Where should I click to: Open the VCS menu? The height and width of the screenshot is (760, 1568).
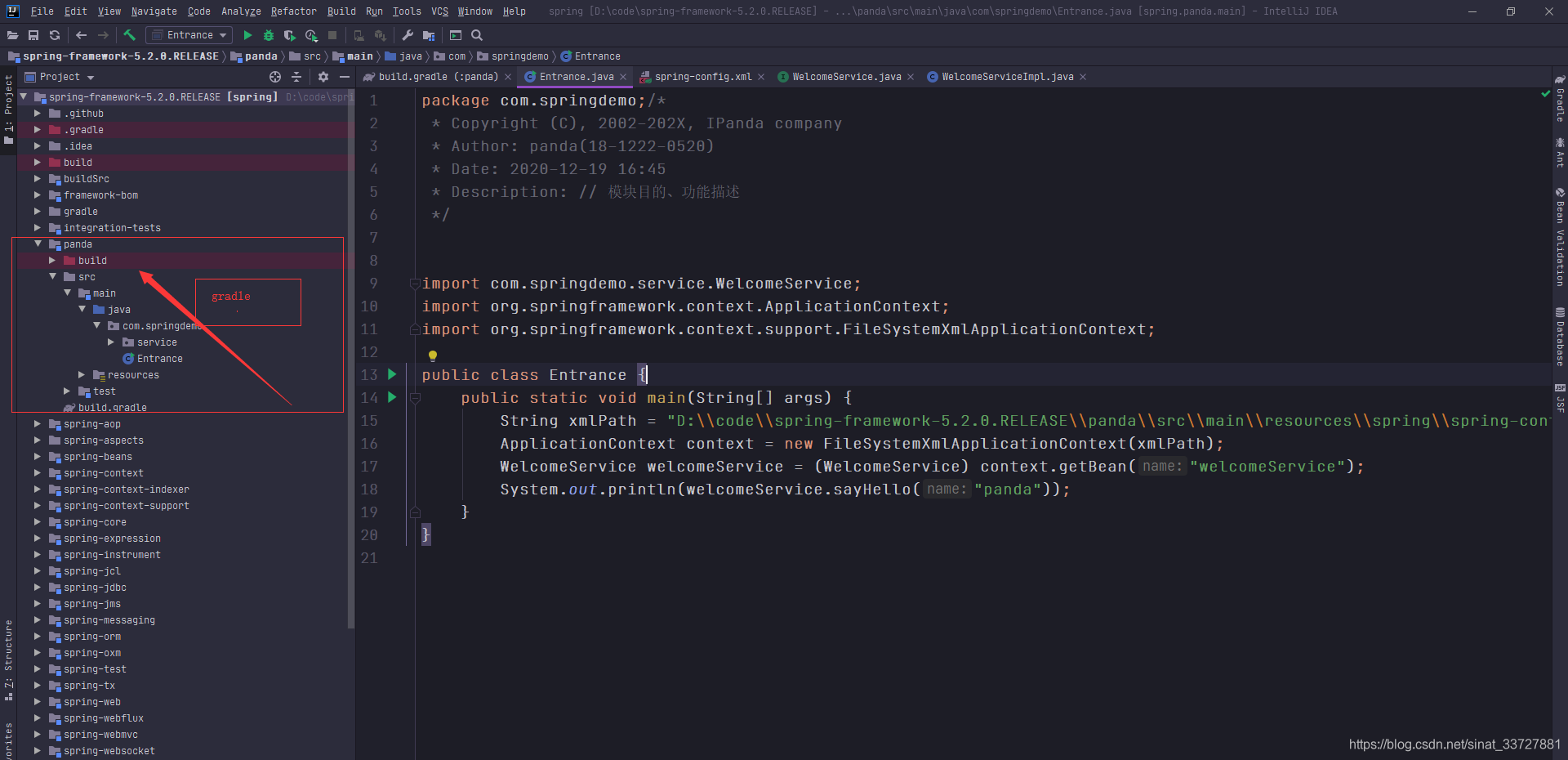tap(439, 11)
